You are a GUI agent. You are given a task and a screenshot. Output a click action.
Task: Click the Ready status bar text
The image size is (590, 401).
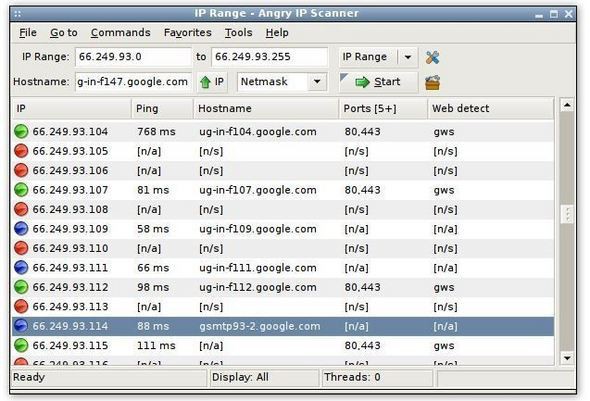tap(29, 377)
